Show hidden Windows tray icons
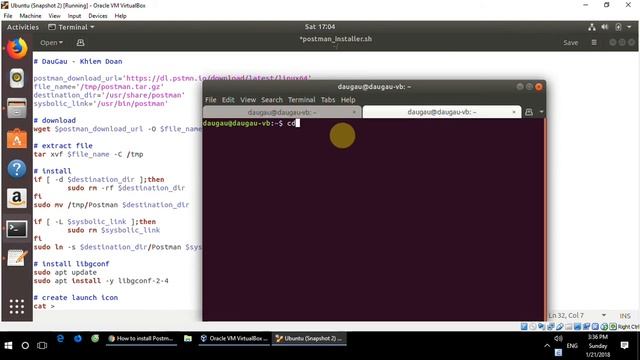The height and width of the screenshot is (360, 640). click(x=547, y=345)
